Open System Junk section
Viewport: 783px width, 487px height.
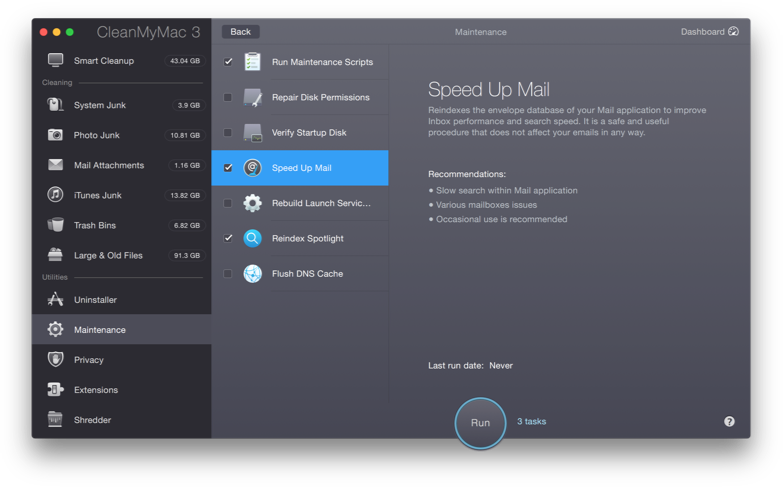coord(121,105)
